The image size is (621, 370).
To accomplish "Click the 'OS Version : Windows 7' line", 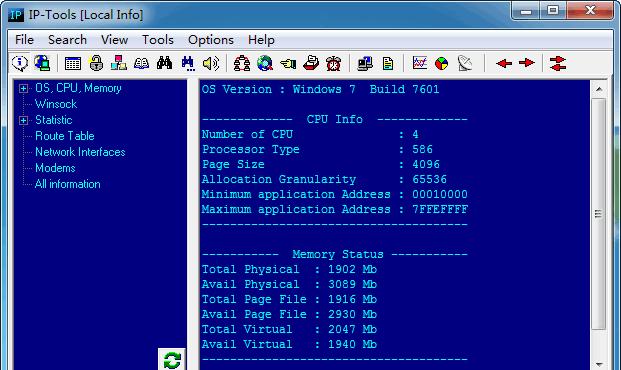I will coord(320,89).
